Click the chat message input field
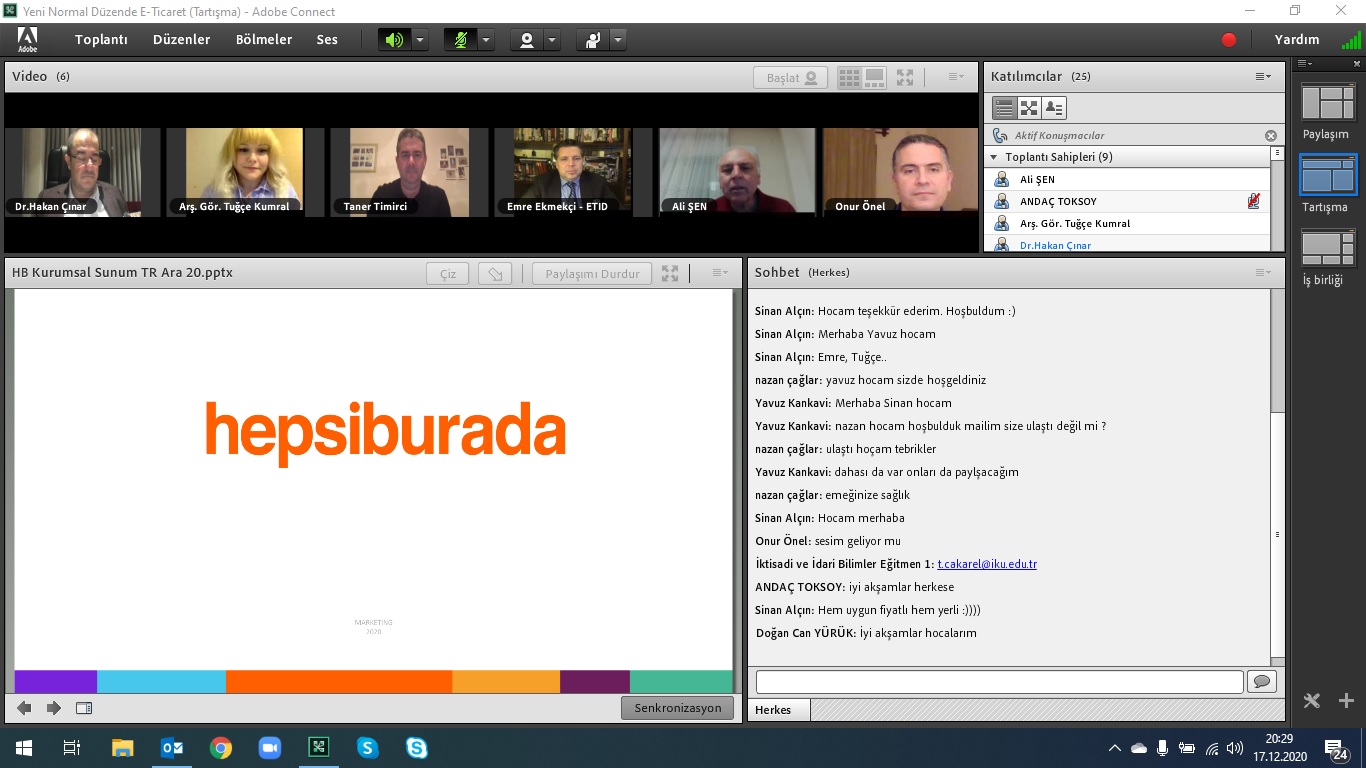Viewport: 1366px width, 768px height. 999,682
